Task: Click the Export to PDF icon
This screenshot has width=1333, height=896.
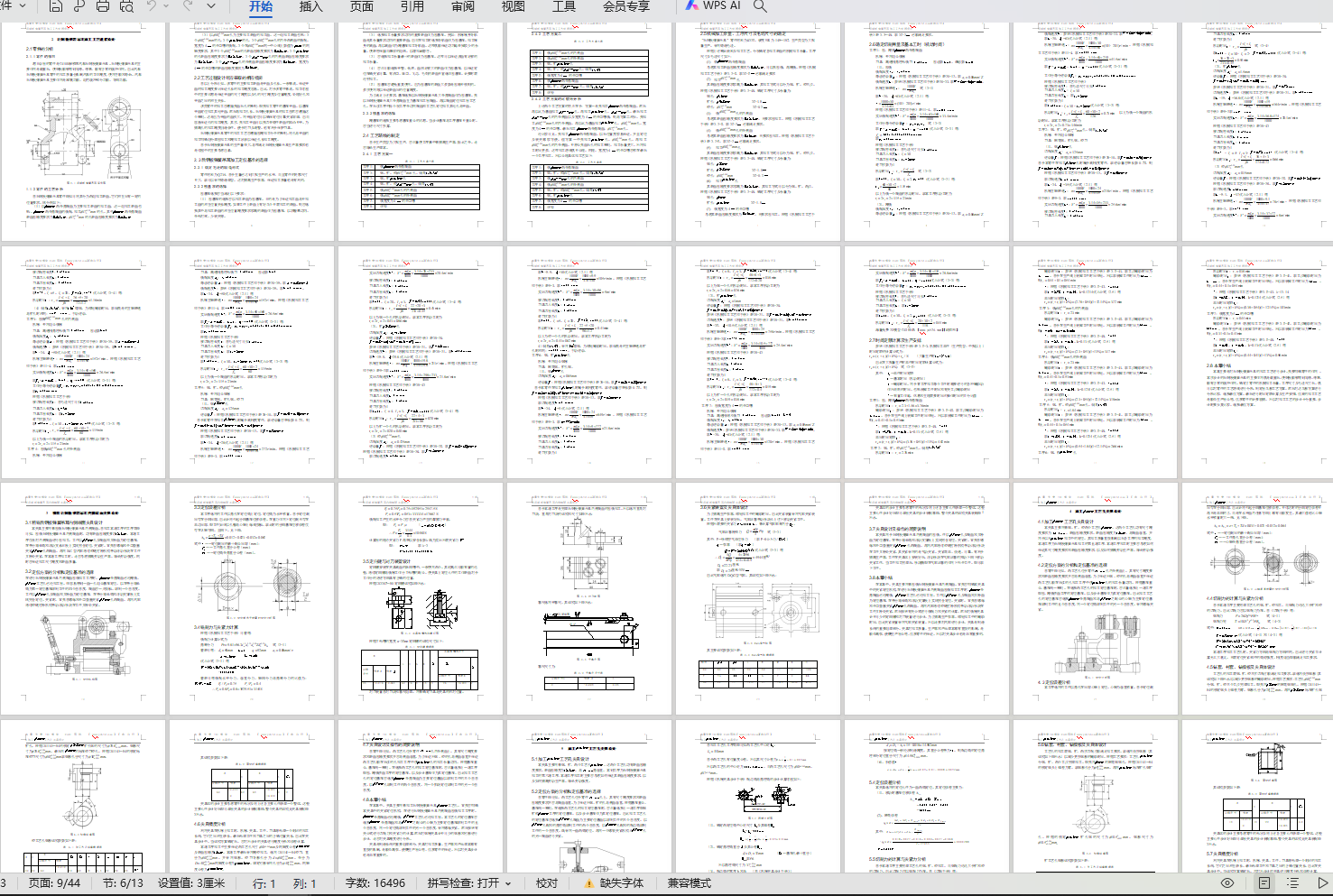Action: (x=79, y=6)
